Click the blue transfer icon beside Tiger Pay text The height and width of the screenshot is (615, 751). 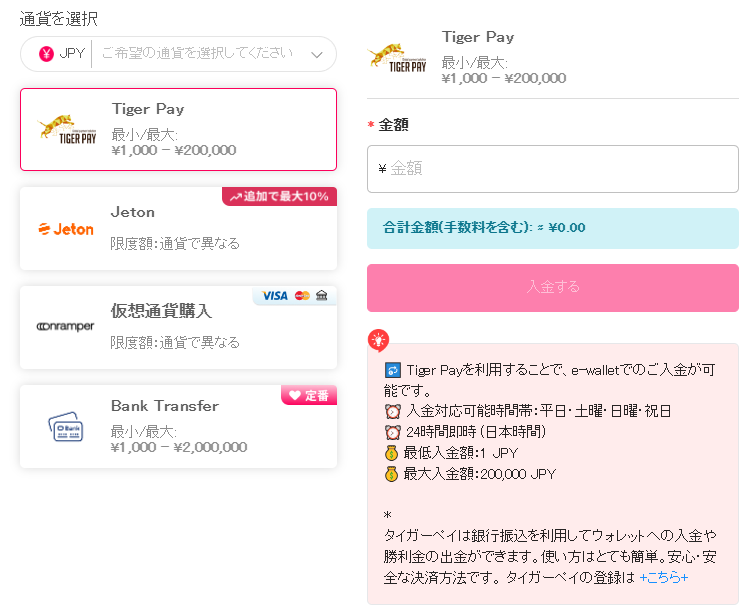point(392,370)
